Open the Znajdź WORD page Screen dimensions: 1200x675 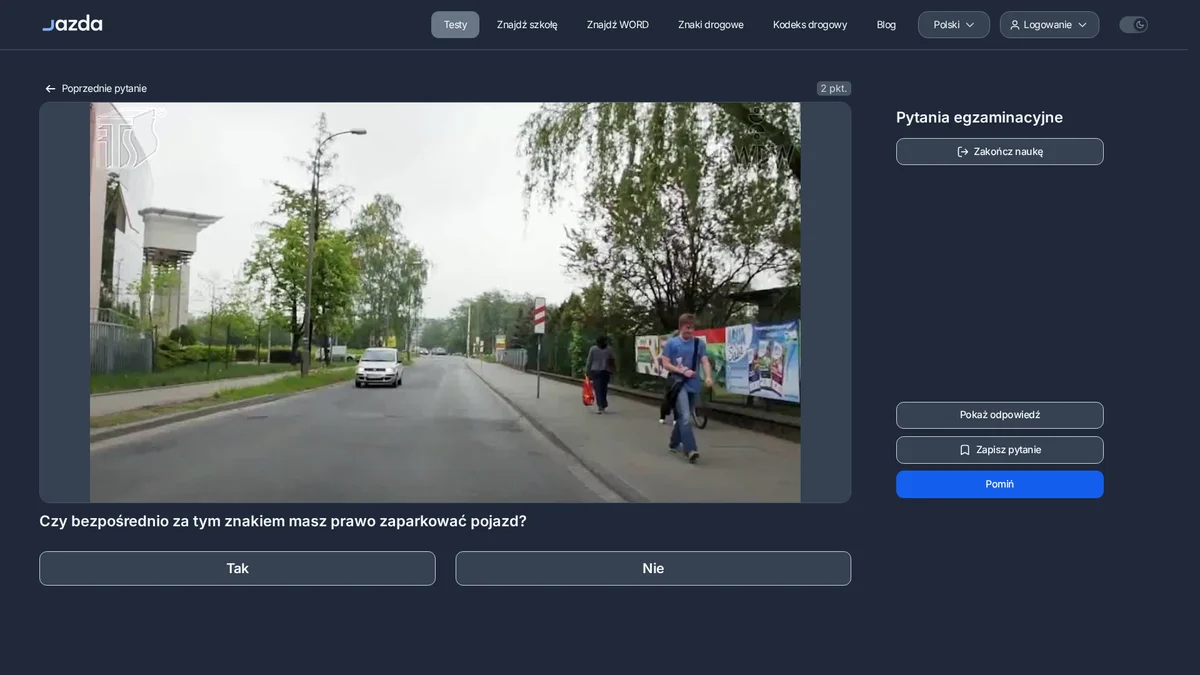pos(618,25)
